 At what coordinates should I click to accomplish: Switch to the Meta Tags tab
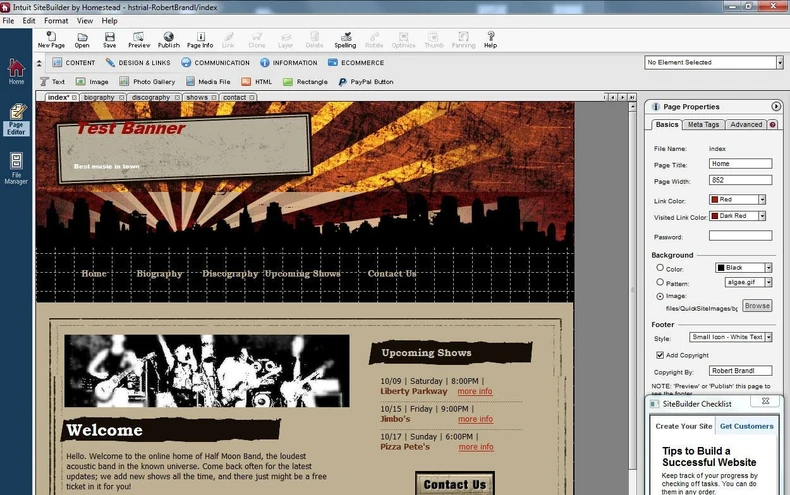(703, 125)
